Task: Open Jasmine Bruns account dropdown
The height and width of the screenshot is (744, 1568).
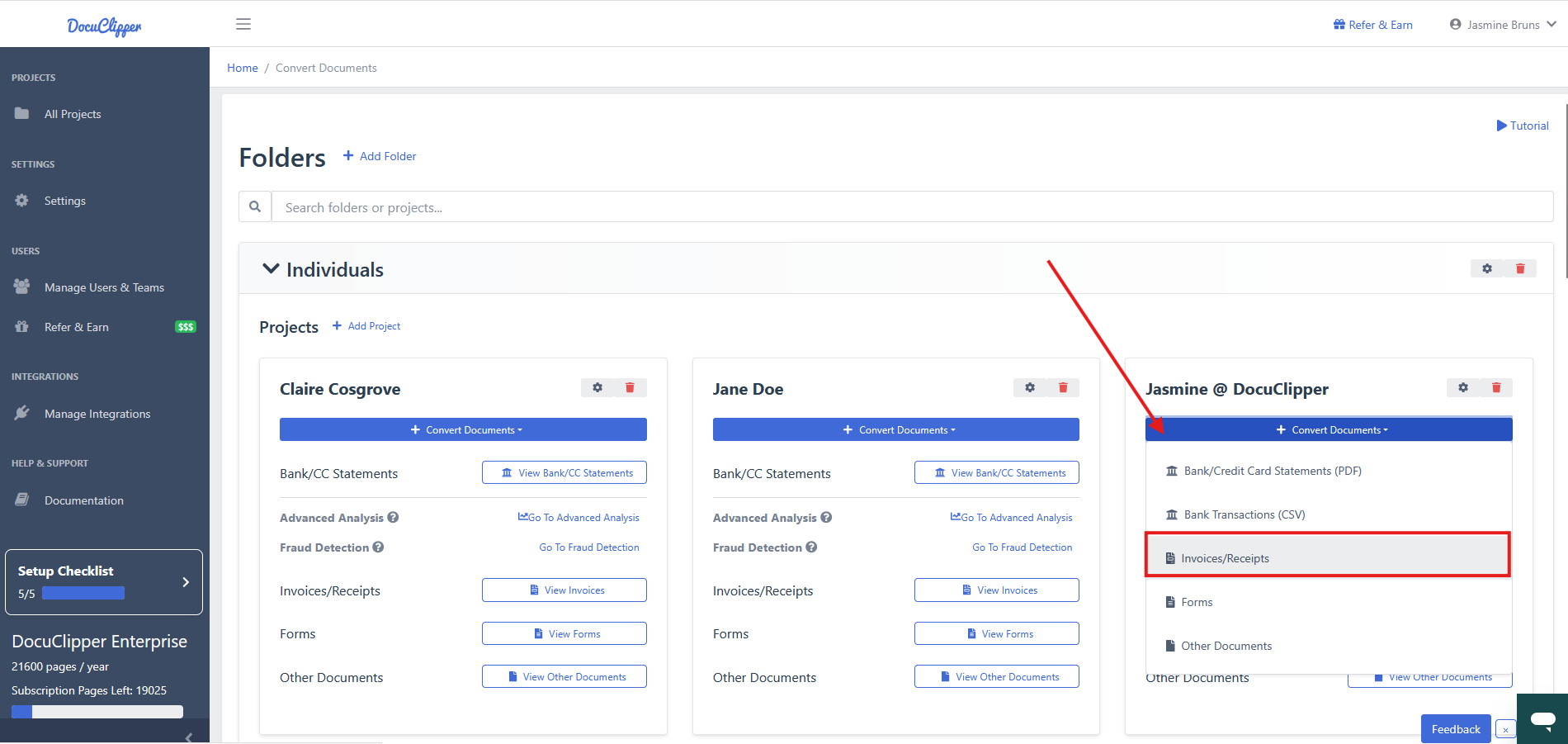Action: click(x=1502, y=25)
